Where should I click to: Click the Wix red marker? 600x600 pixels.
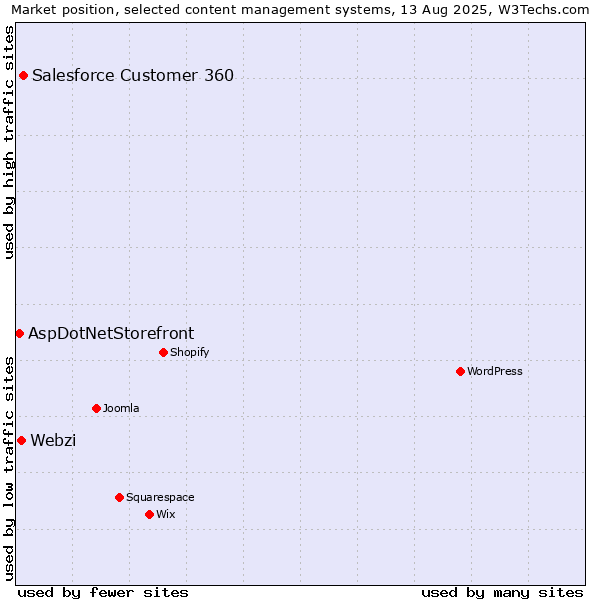pos(150,515)
